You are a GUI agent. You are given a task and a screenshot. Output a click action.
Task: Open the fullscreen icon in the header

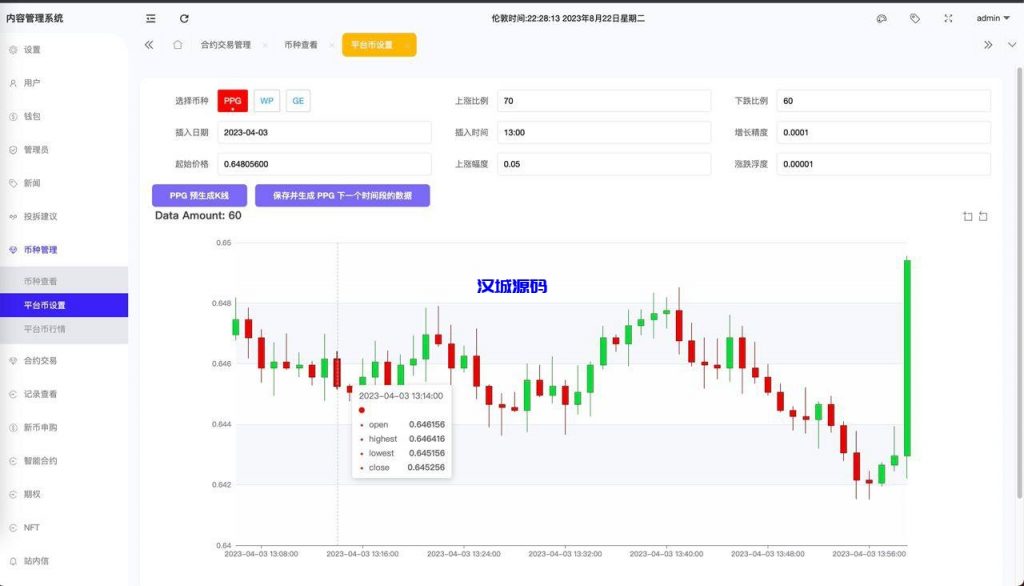pos(947,17)
